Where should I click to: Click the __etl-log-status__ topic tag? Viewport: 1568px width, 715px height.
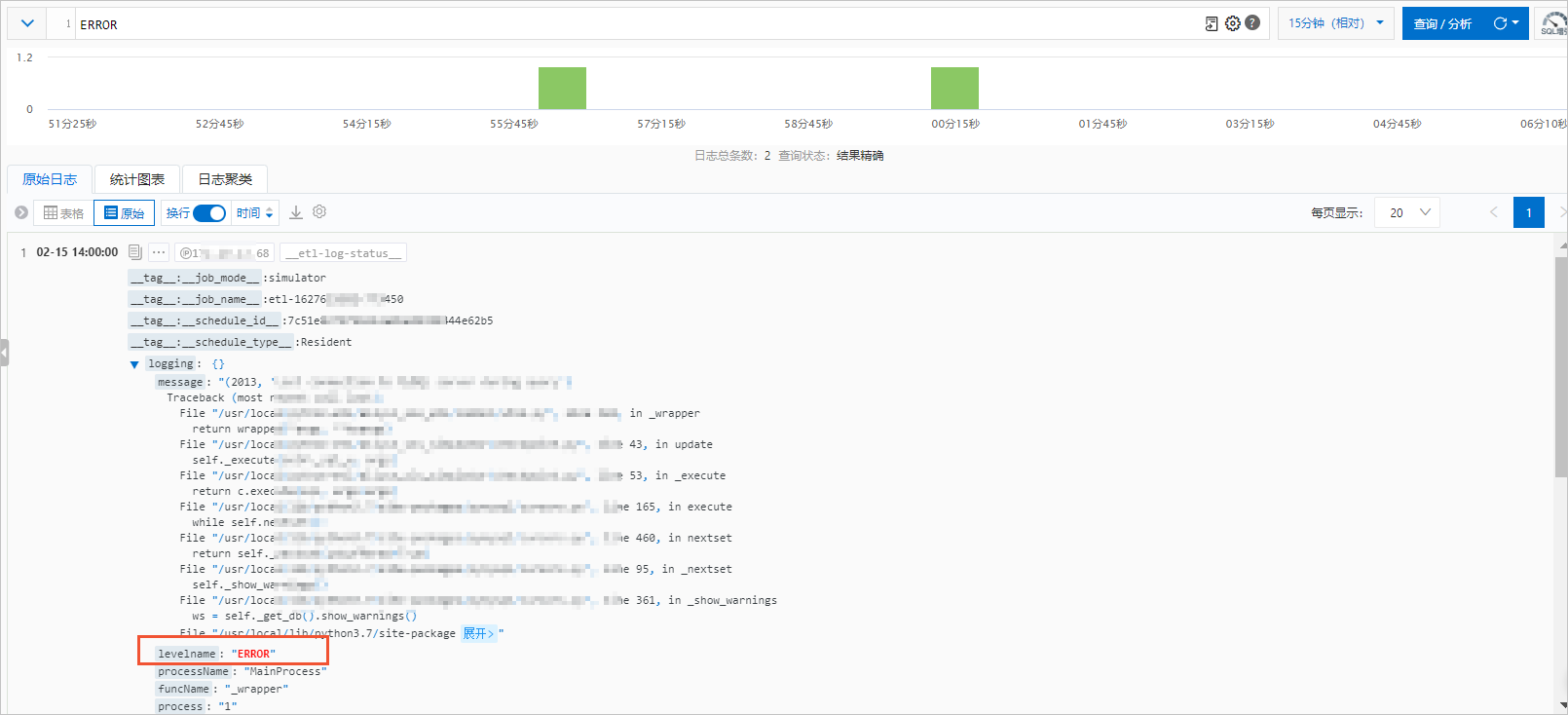pos(343,253)
